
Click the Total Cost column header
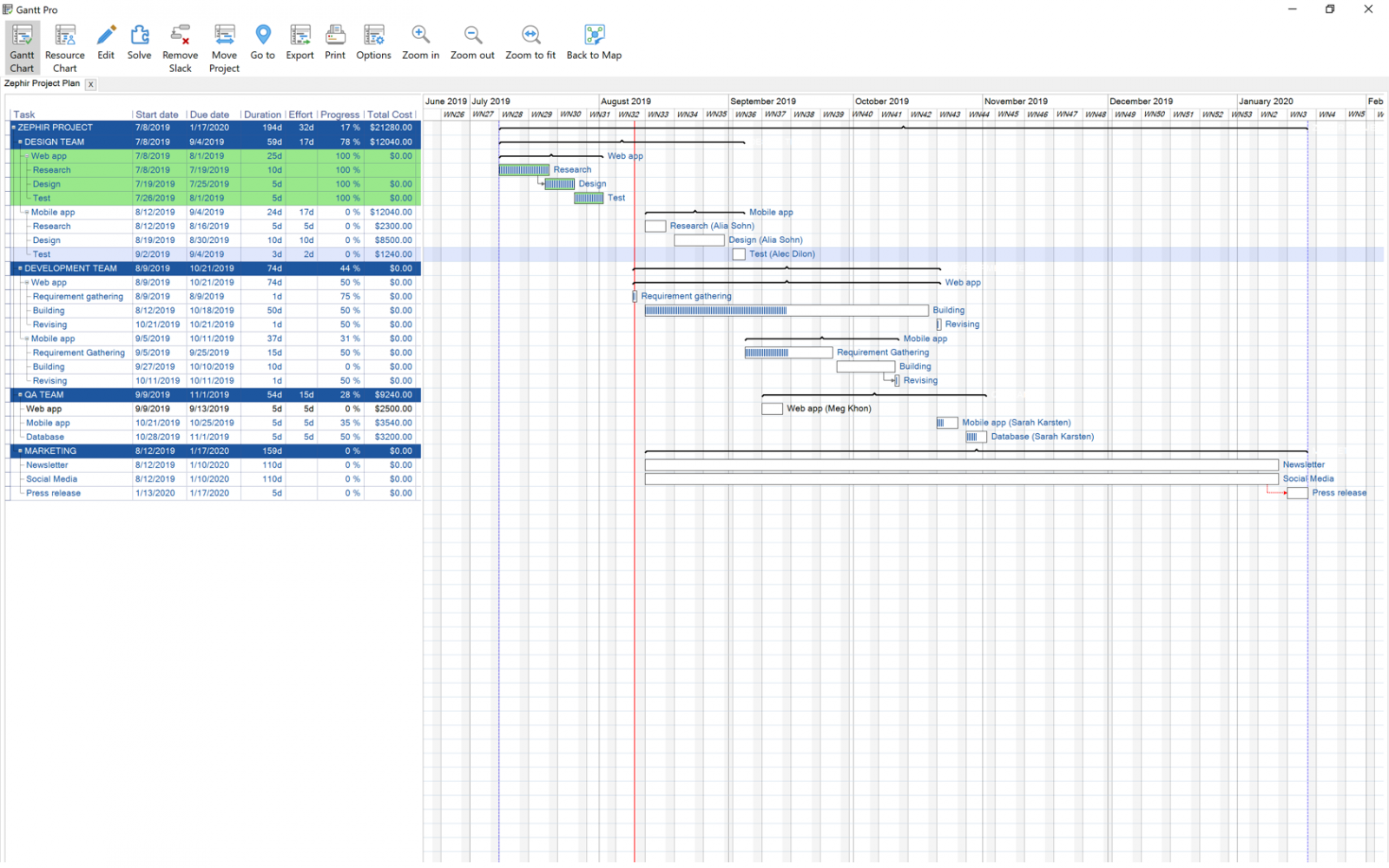(389, 115)
